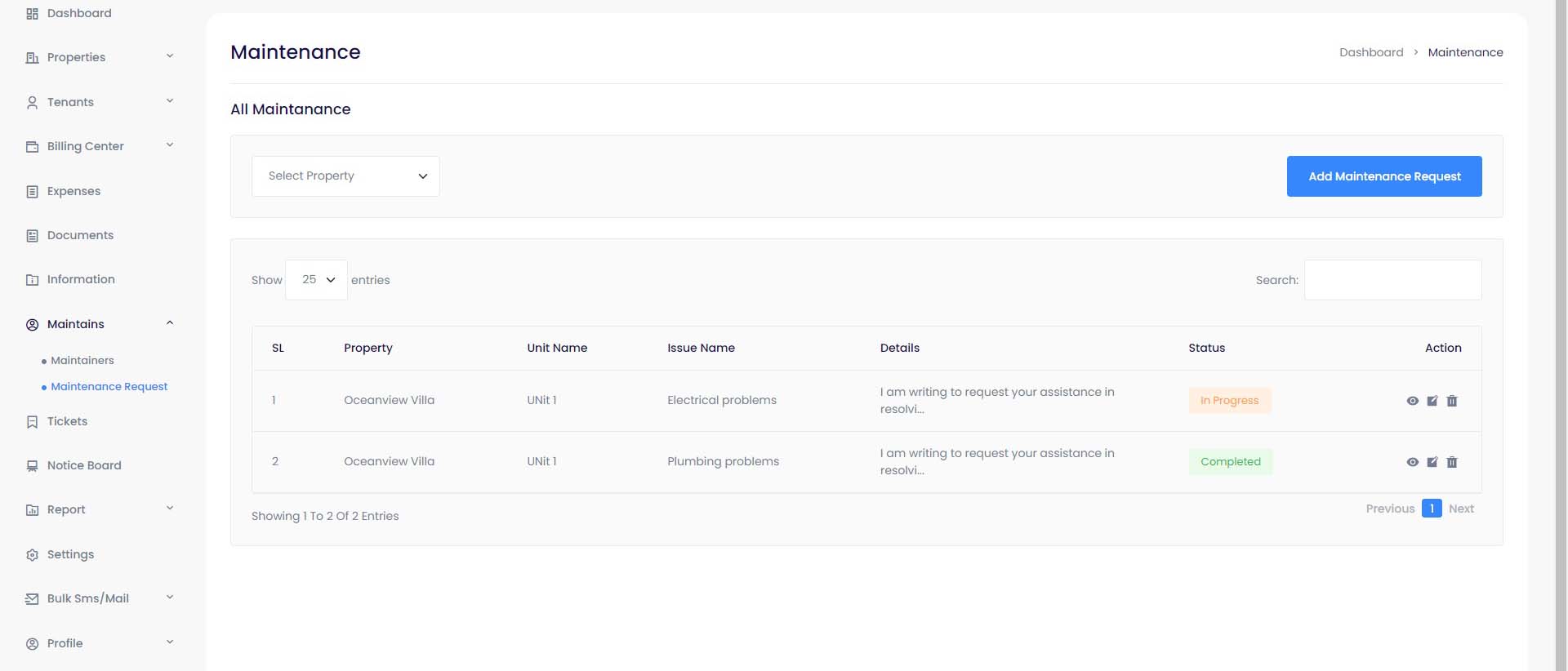
Task: Open Maintainers submenu item
Action: click(82, 360)
